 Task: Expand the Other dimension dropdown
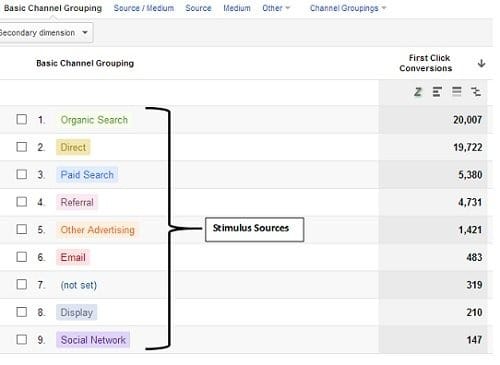[x=276, y=8]
